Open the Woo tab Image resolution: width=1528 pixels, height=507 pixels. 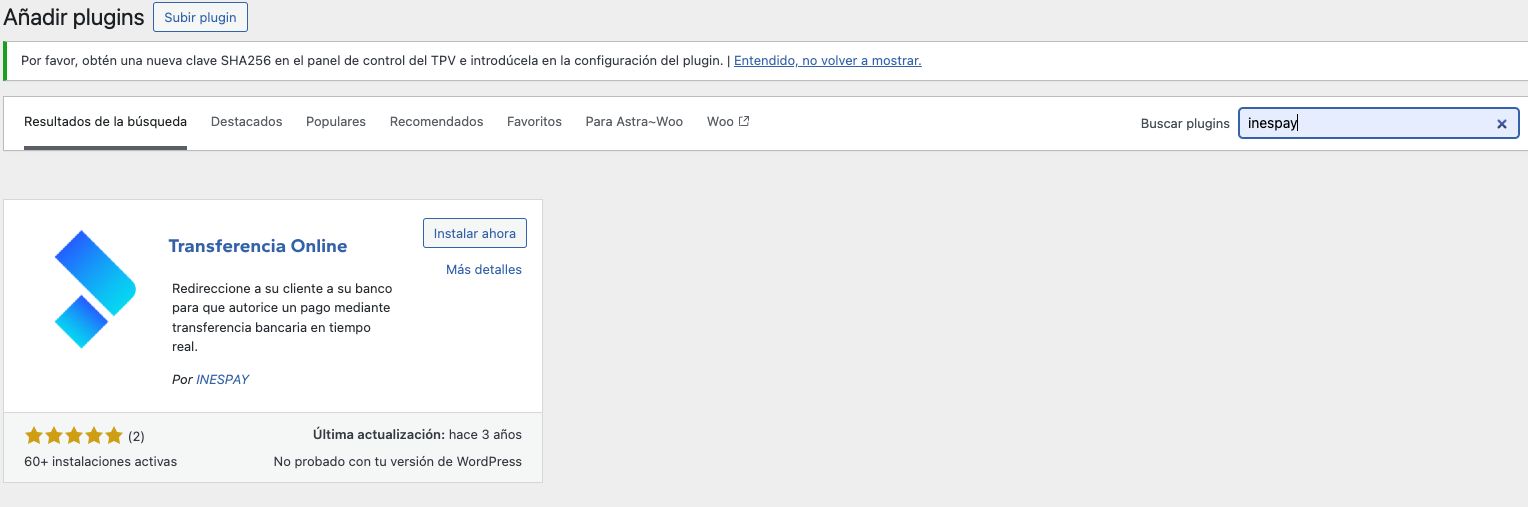(x=720, y=121)
